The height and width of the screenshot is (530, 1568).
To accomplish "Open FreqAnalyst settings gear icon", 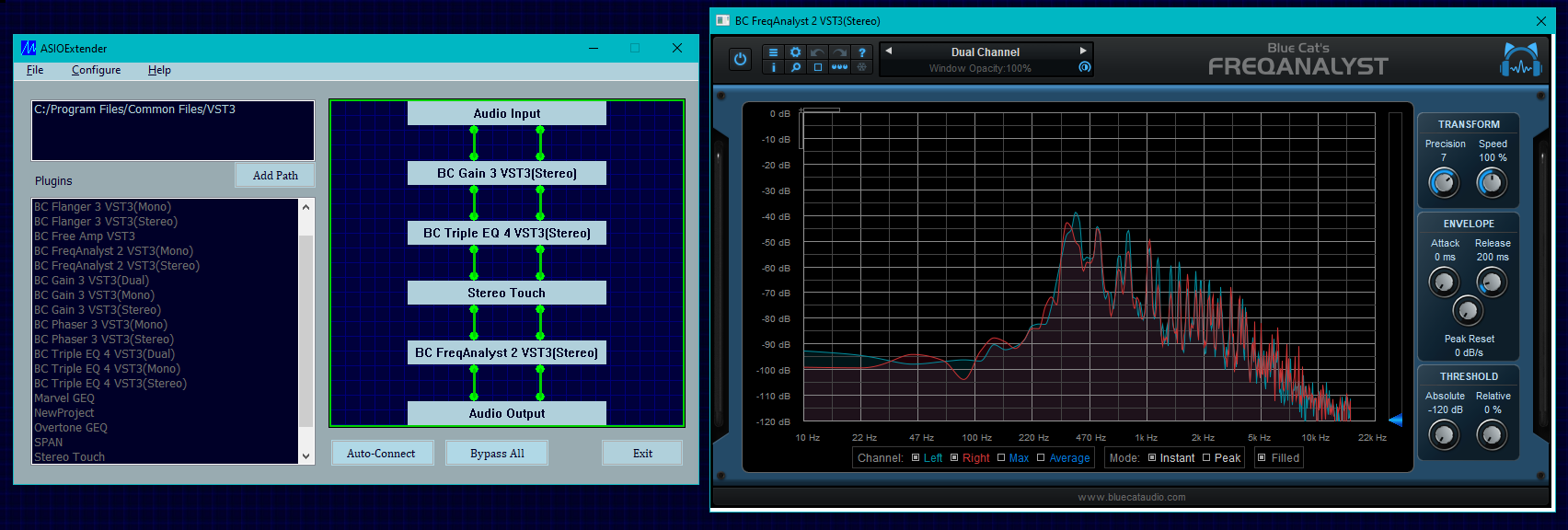I will pos(795,52).
